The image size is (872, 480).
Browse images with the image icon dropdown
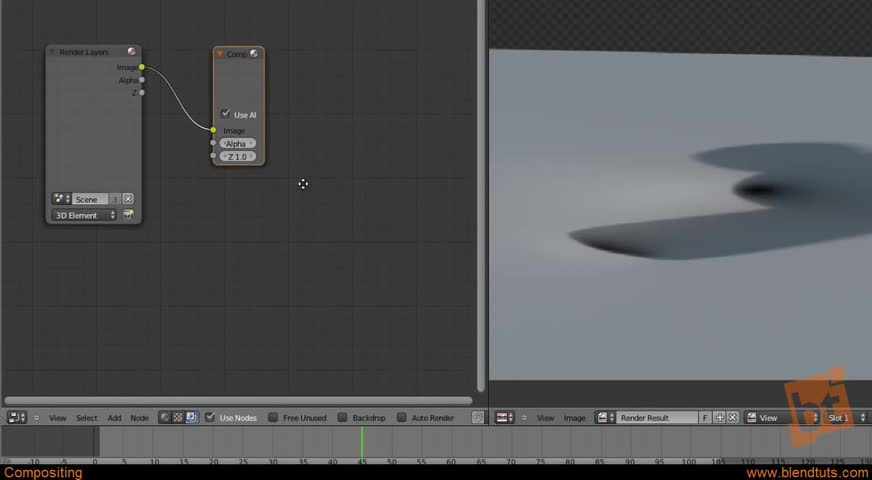(605, 417)
